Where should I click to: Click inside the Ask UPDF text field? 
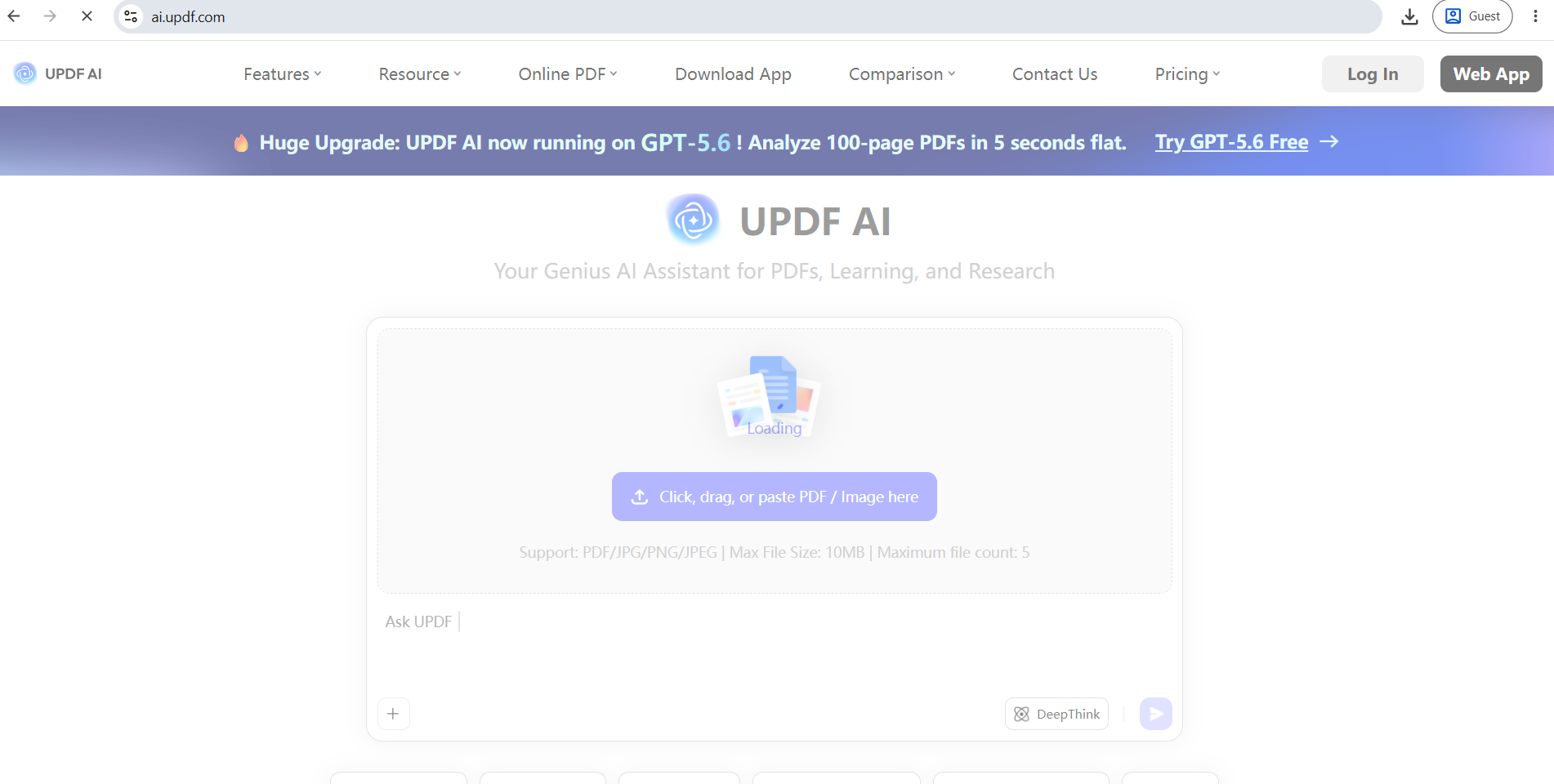point(775,645)
